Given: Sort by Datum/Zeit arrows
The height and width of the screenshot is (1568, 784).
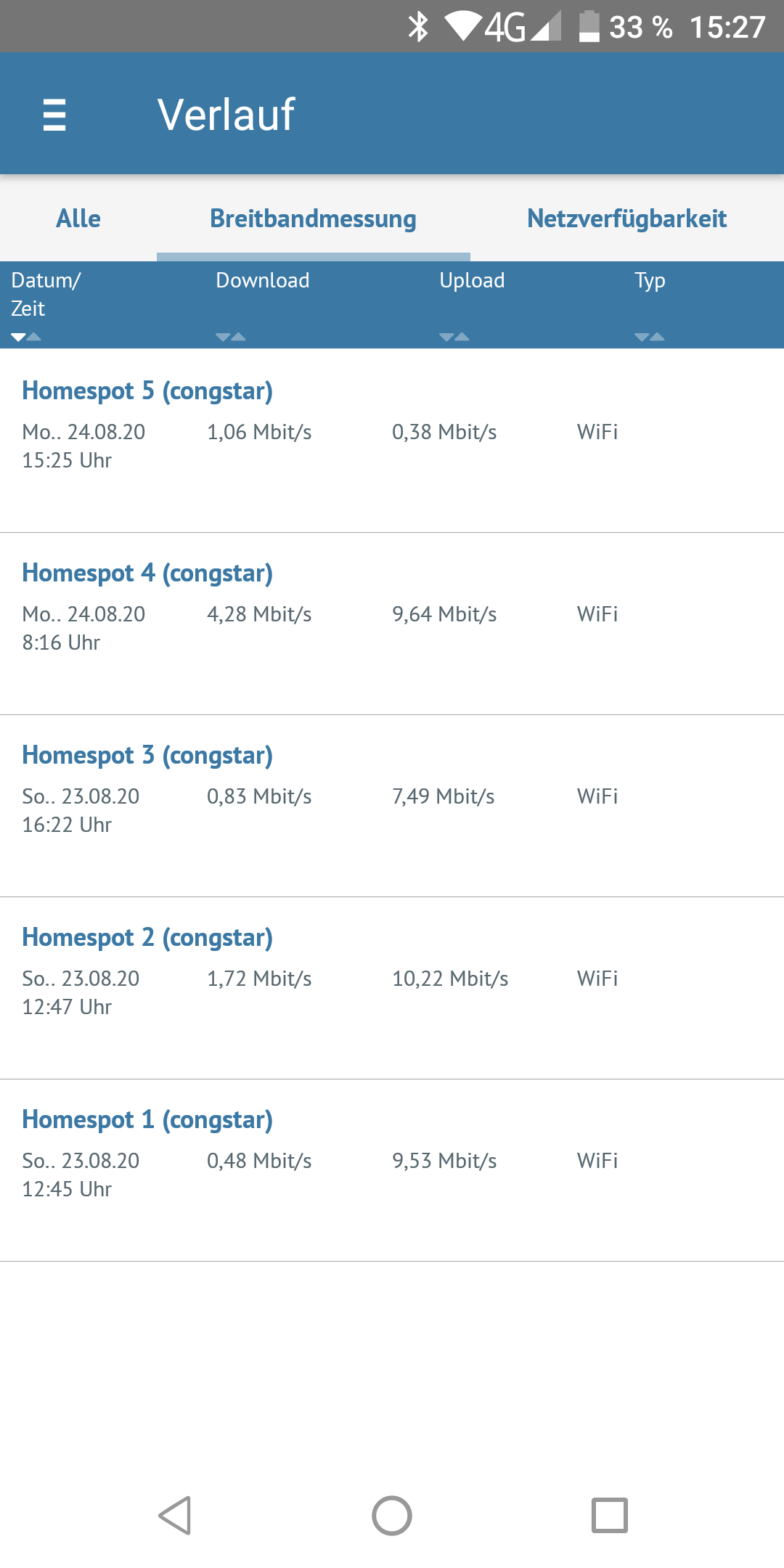Looking at the screenshot, I should click(x=26, y=337).
